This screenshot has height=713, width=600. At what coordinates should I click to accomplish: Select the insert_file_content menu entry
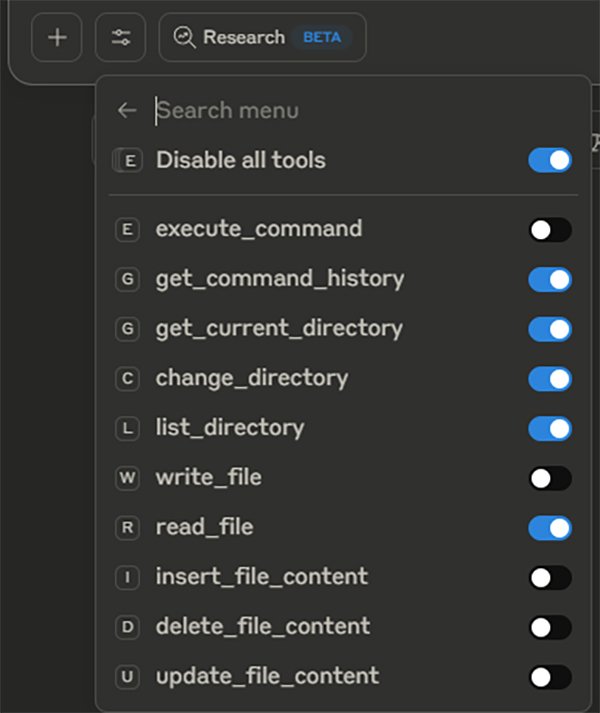[x=262, y=577]
